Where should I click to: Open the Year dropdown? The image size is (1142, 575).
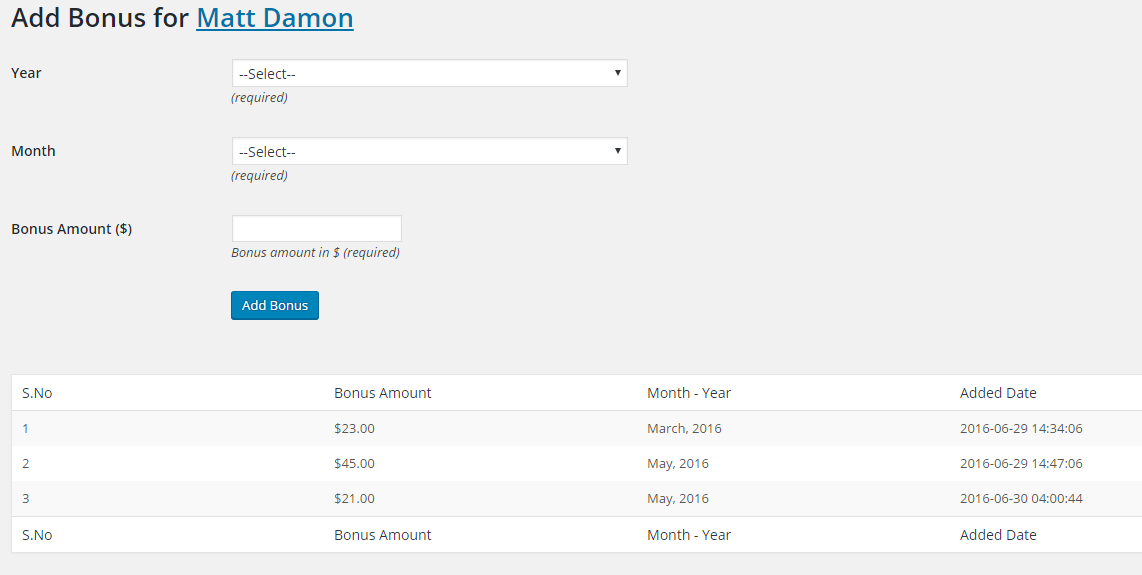(428, 73)
